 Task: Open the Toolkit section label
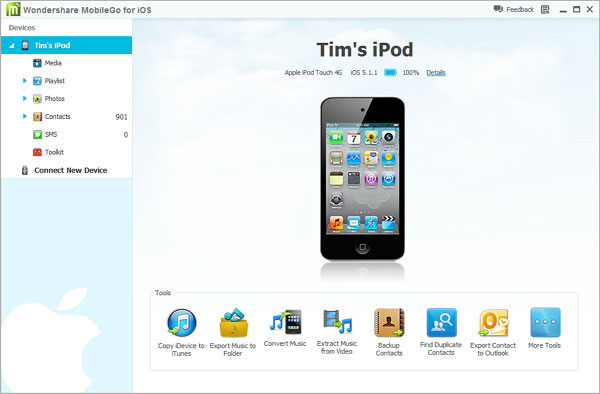54,152
